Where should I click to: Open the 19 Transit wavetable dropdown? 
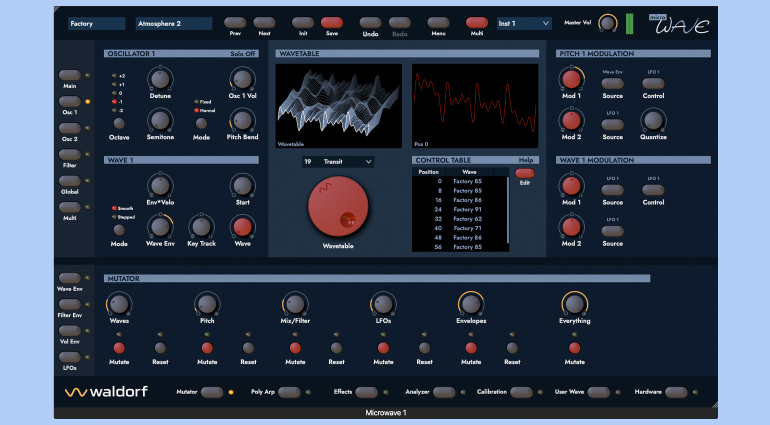pos(338,162)
